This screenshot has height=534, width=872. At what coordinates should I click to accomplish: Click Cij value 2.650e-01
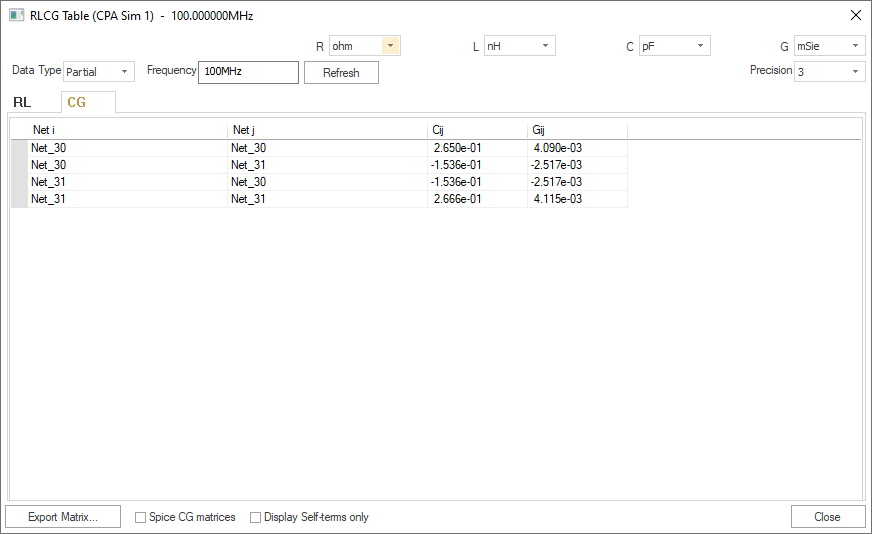tap(458, 148)
